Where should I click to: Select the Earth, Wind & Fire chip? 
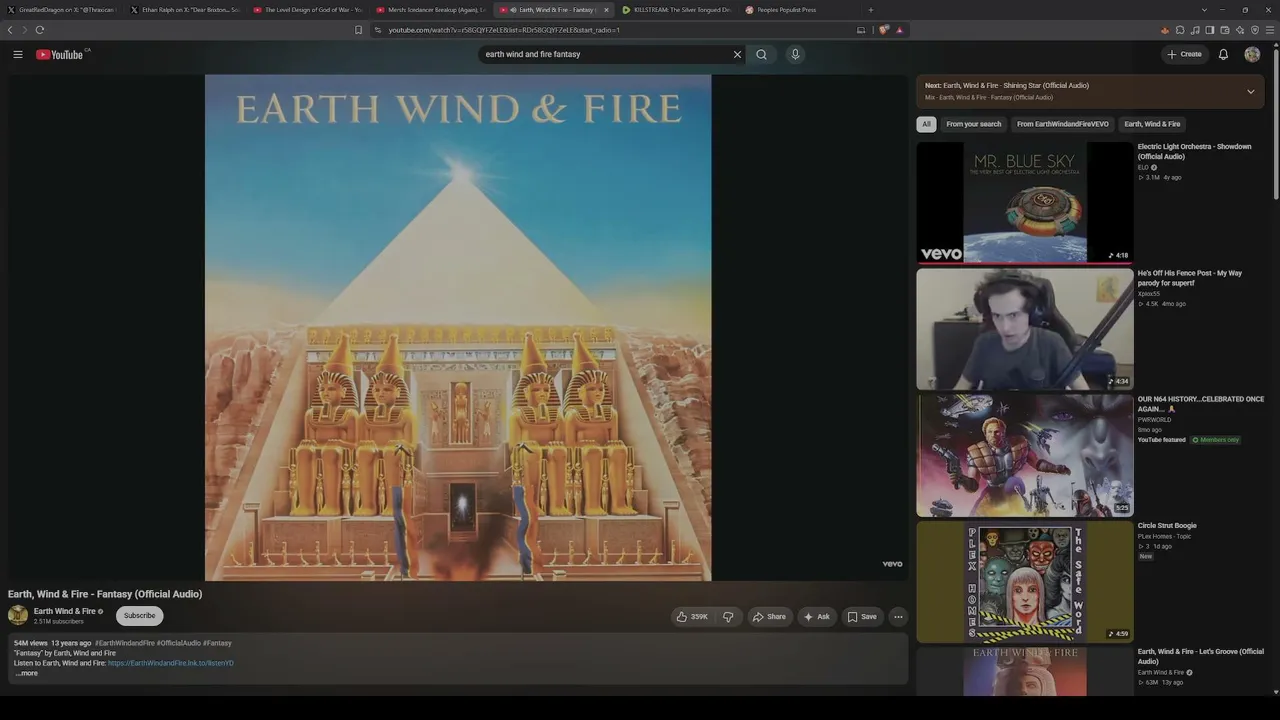point(1152,124)
